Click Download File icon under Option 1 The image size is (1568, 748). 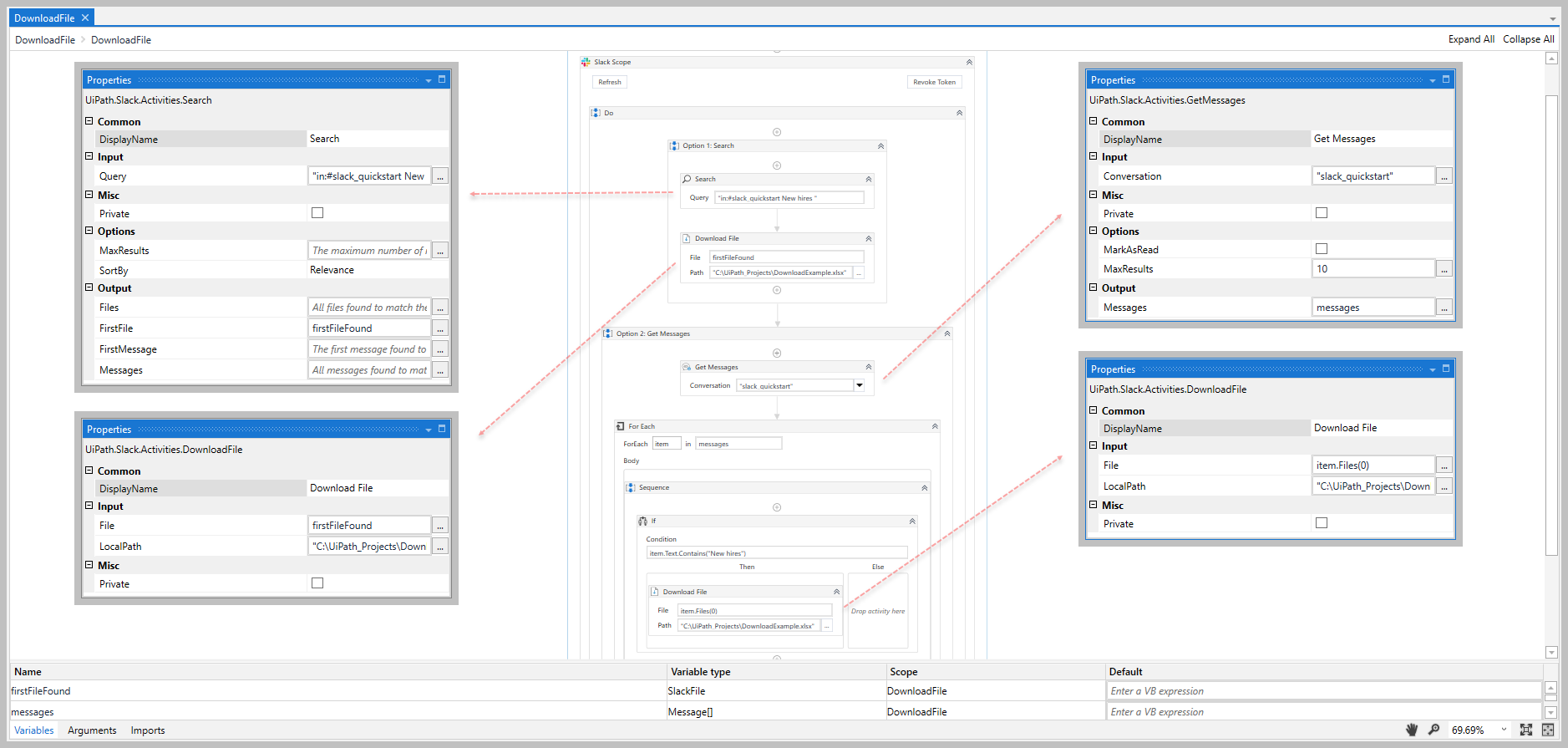click(687, 238)
